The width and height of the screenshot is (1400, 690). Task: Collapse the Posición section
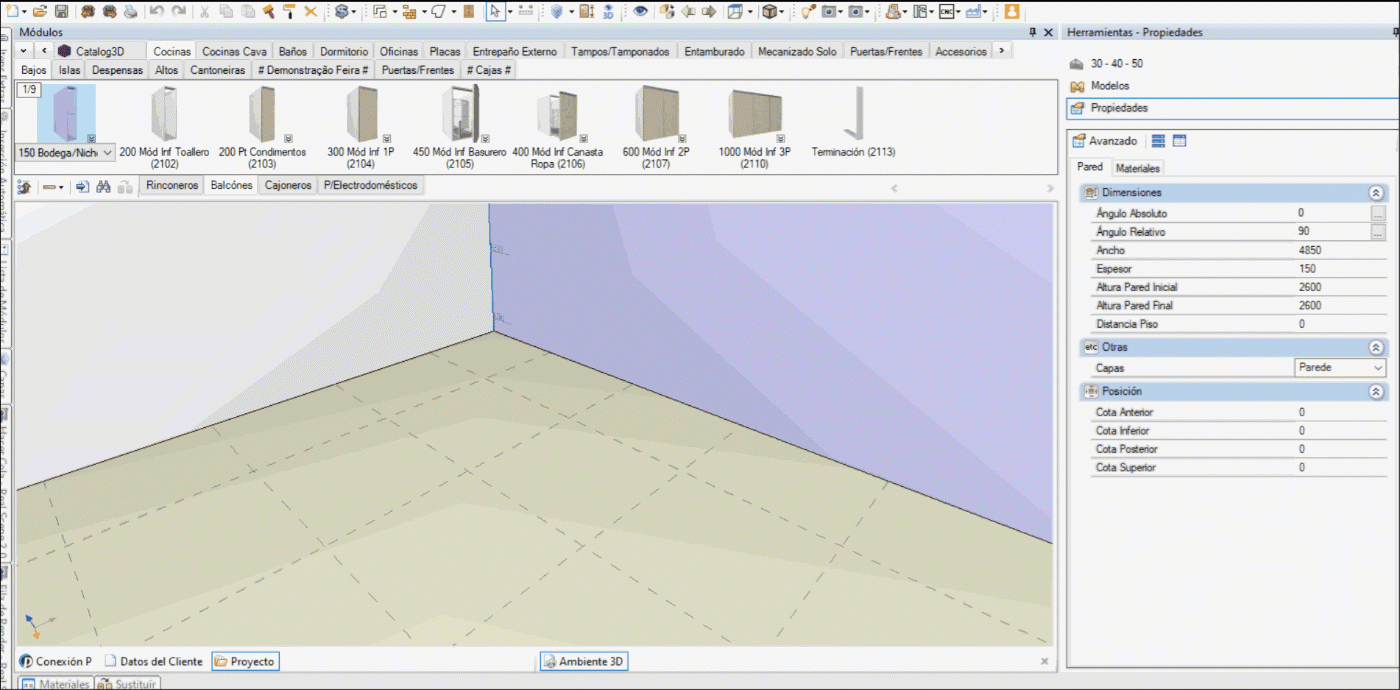point(1376,391)
